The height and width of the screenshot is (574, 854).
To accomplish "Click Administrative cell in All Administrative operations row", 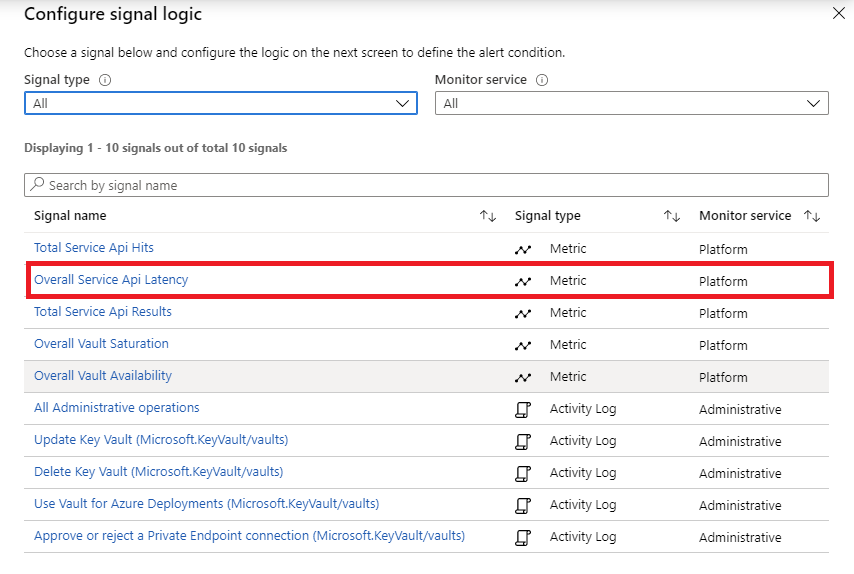I will coord(740,410).
